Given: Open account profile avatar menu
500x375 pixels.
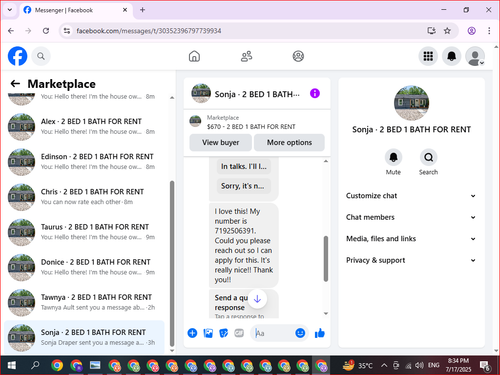Looking at the screenshot, I should tap(475, 56).
